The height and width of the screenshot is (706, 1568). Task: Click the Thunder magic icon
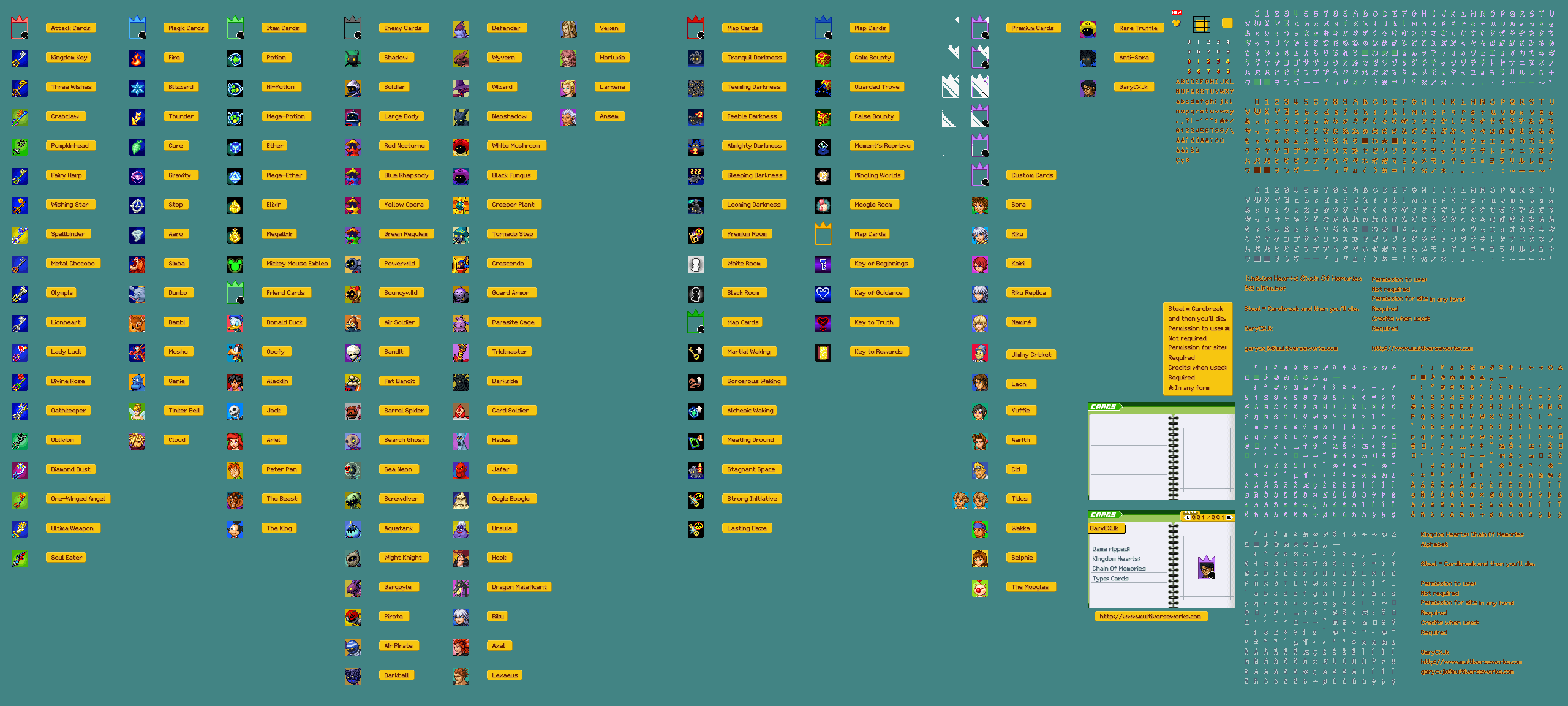[137, 117]
